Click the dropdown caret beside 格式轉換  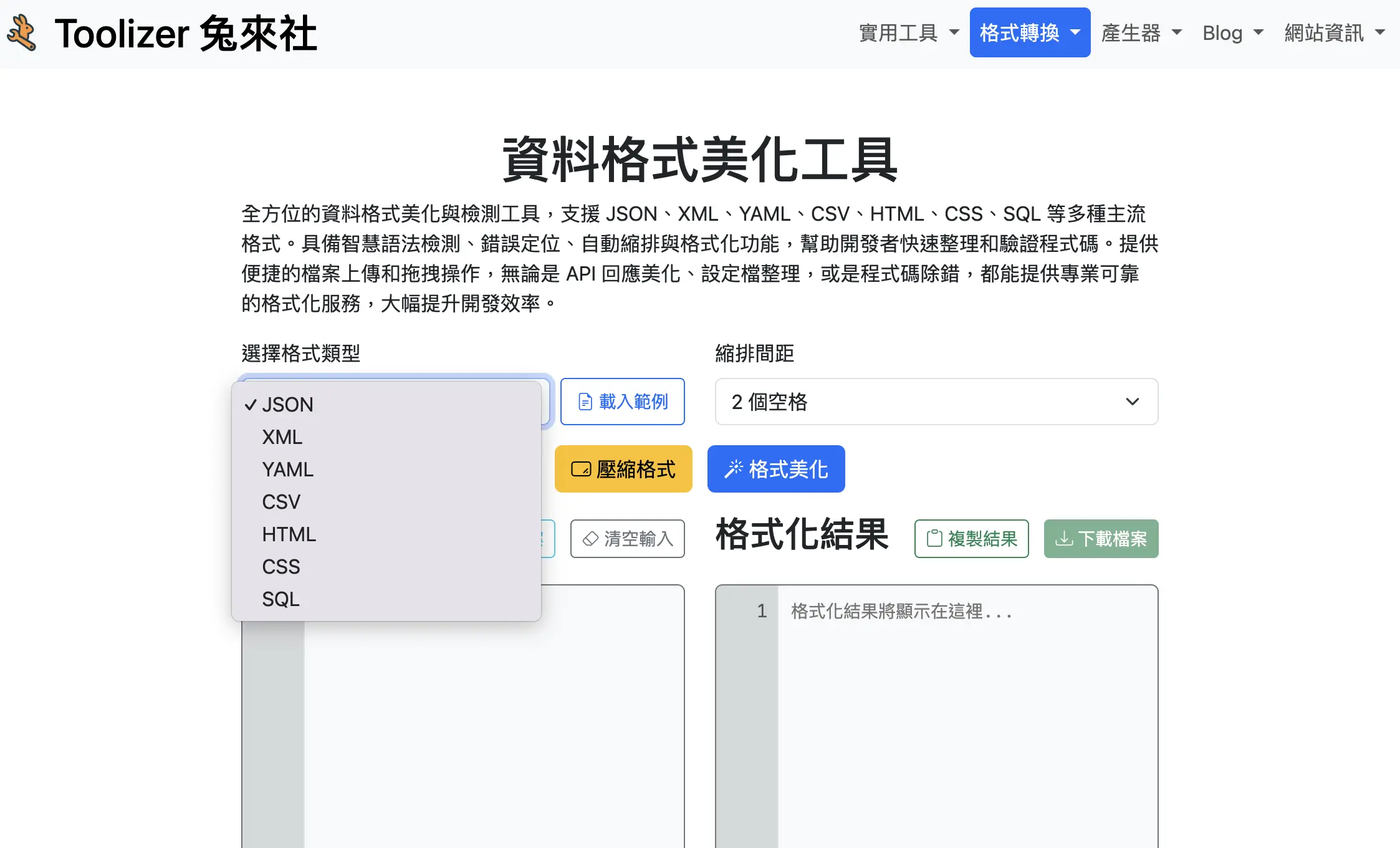[x=1075, y=33]
